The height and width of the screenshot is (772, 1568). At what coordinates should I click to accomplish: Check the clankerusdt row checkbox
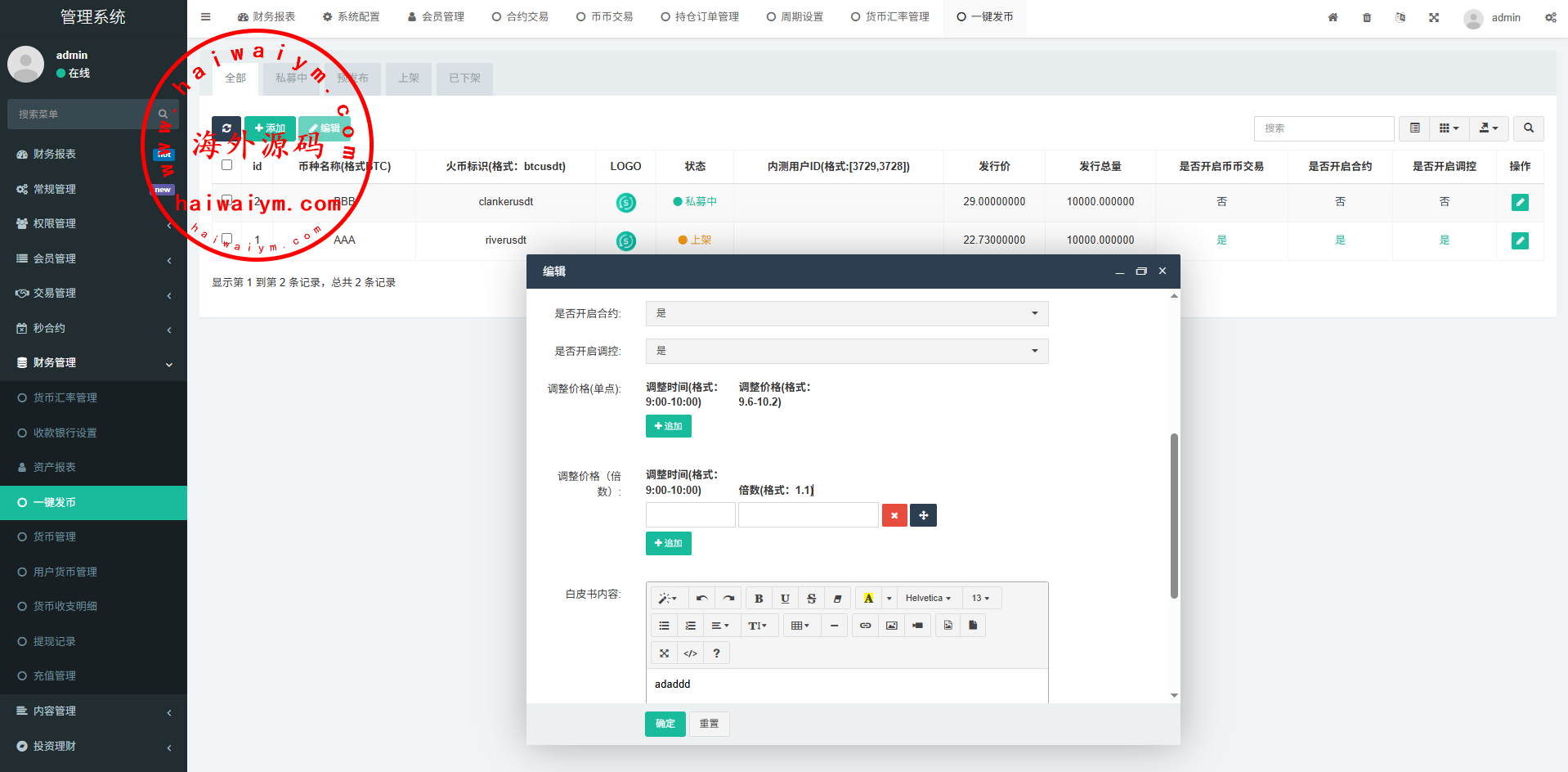[227, 200]
